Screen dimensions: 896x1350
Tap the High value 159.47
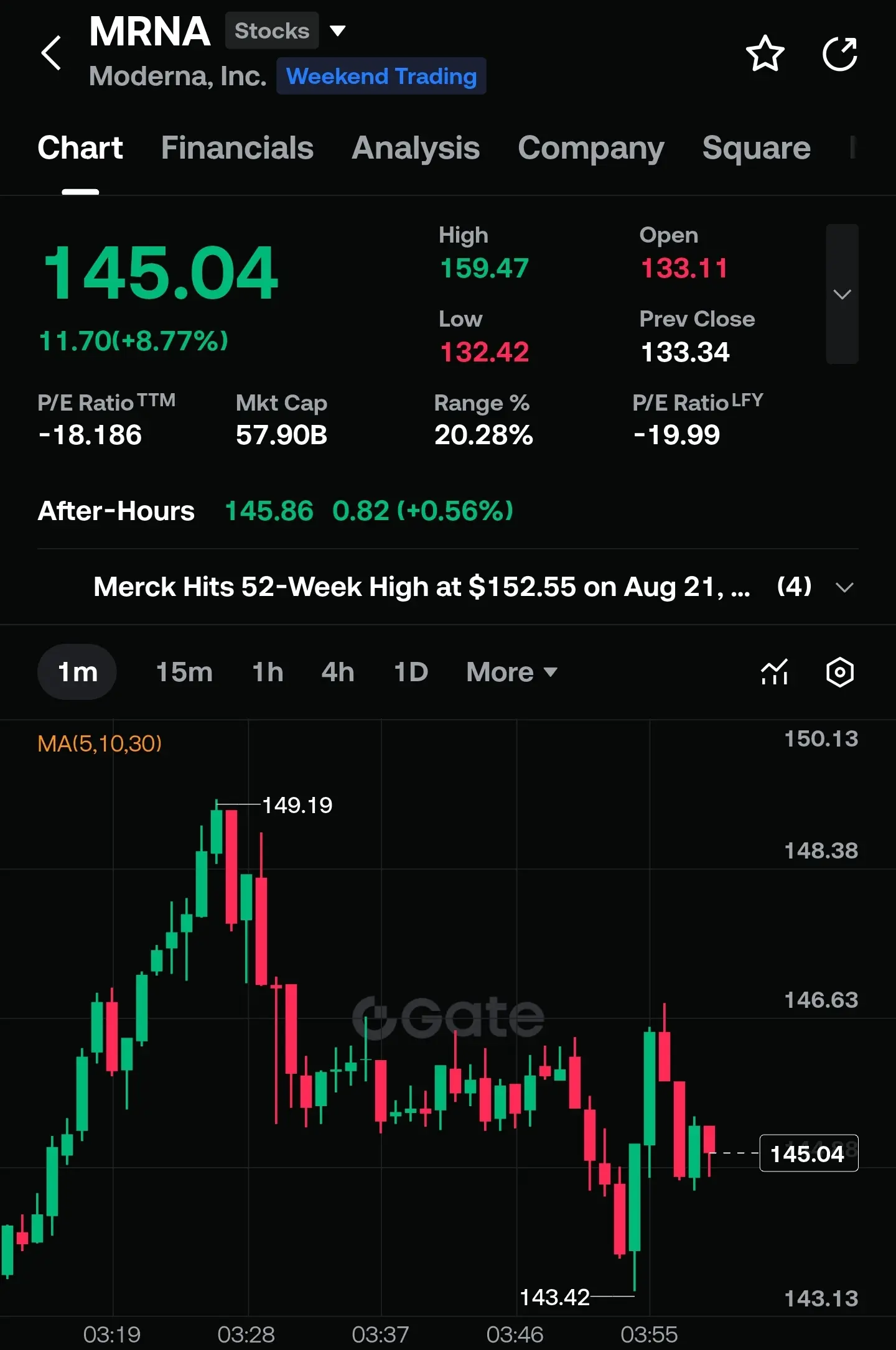click(x=484, y=269)
